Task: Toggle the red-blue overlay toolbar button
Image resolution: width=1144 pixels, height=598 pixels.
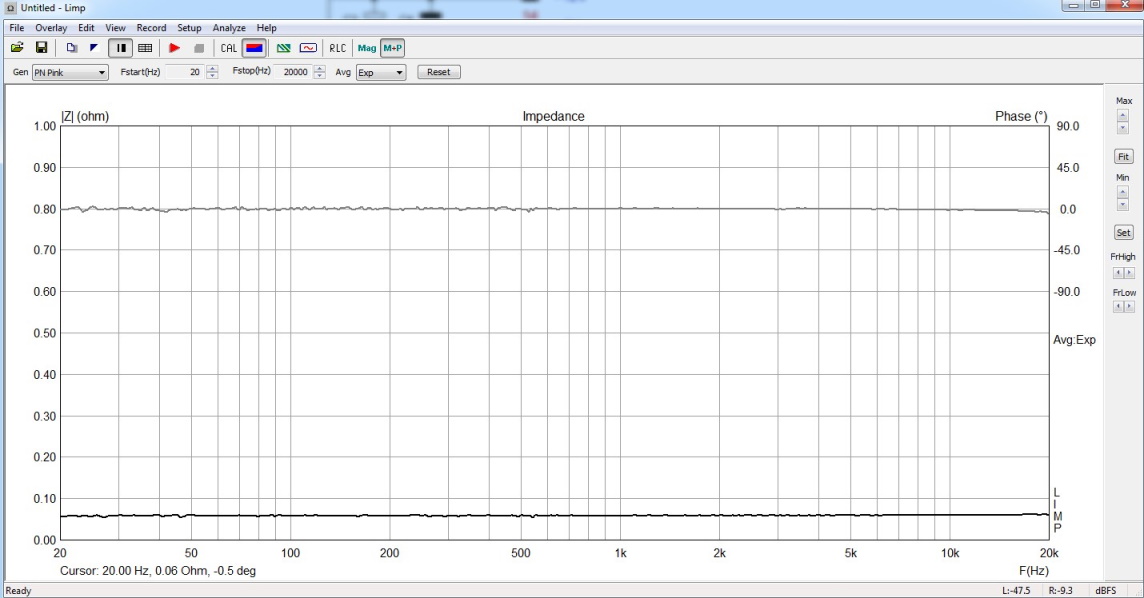Action: 254,48
